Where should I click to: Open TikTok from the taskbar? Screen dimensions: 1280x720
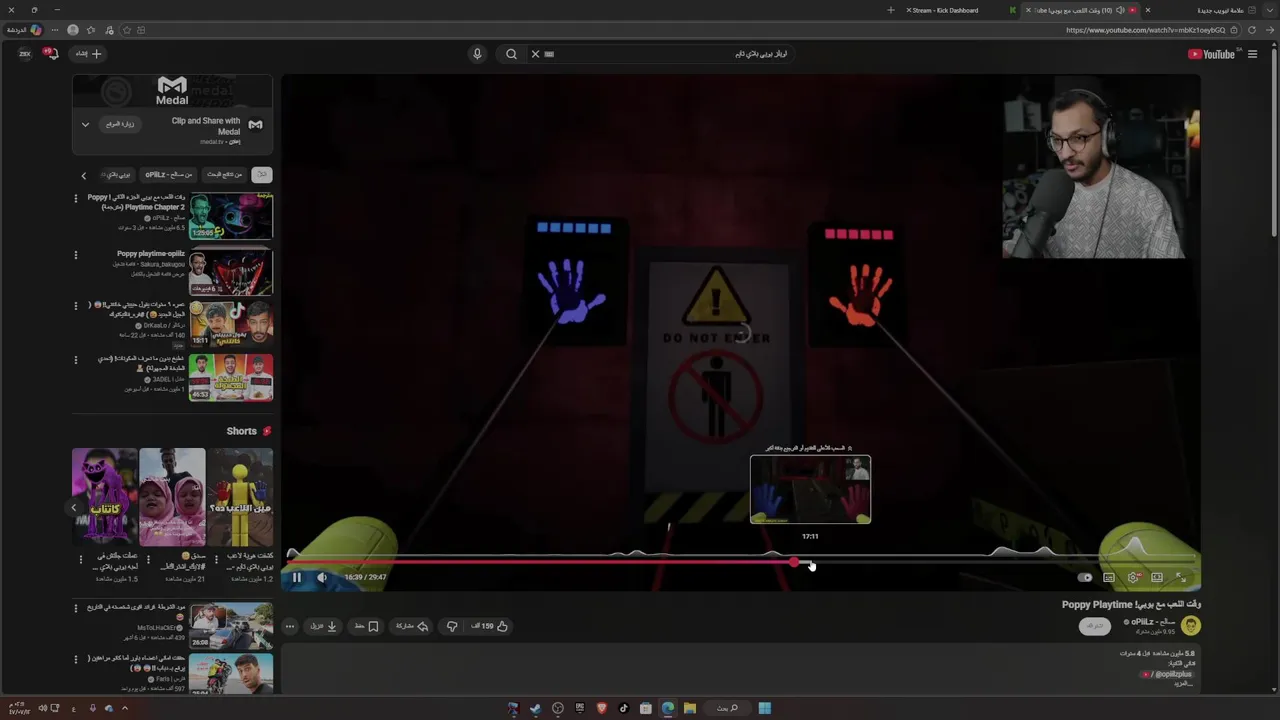click(624, 708)
